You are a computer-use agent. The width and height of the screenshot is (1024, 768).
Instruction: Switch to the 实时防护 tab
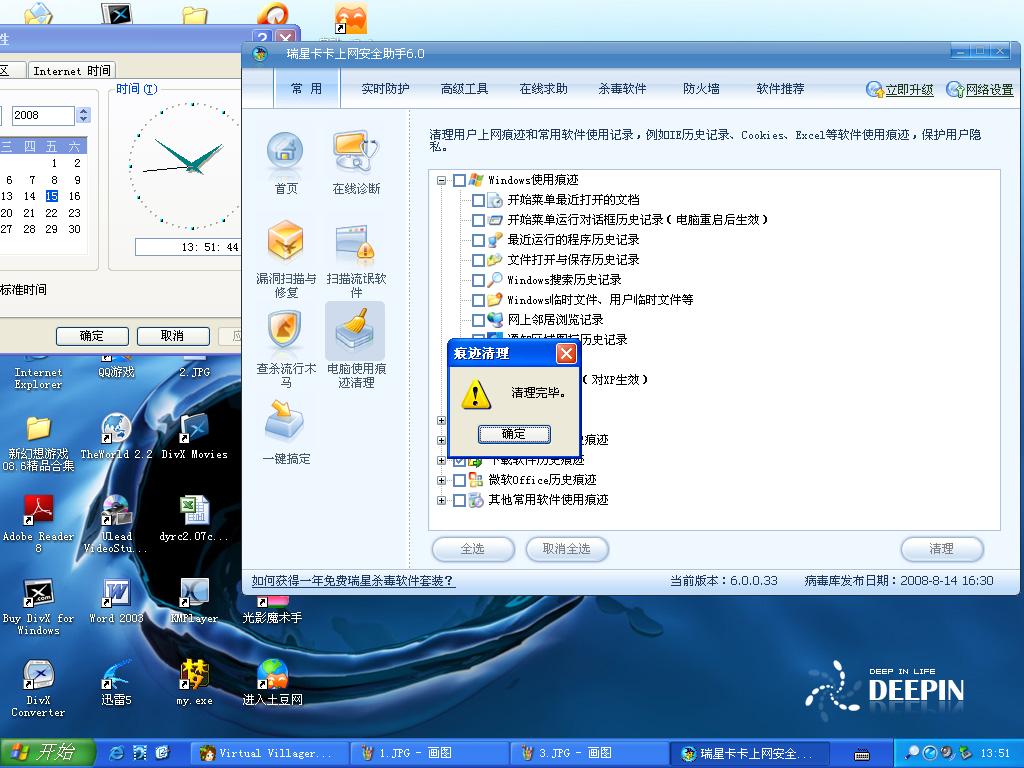[x=385, y=89]
